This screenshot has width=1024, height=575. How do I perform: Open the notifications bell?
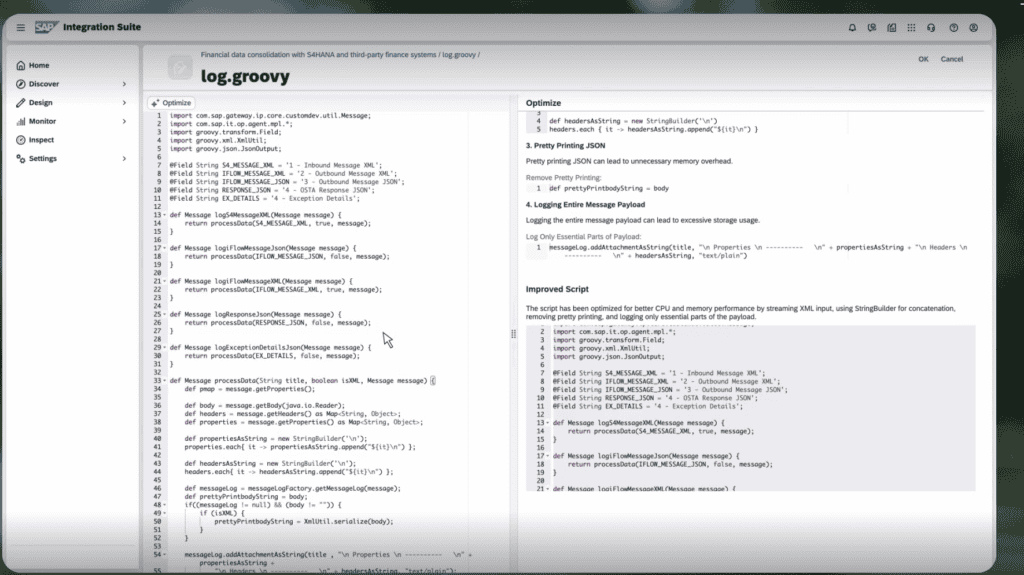(852, 27)
